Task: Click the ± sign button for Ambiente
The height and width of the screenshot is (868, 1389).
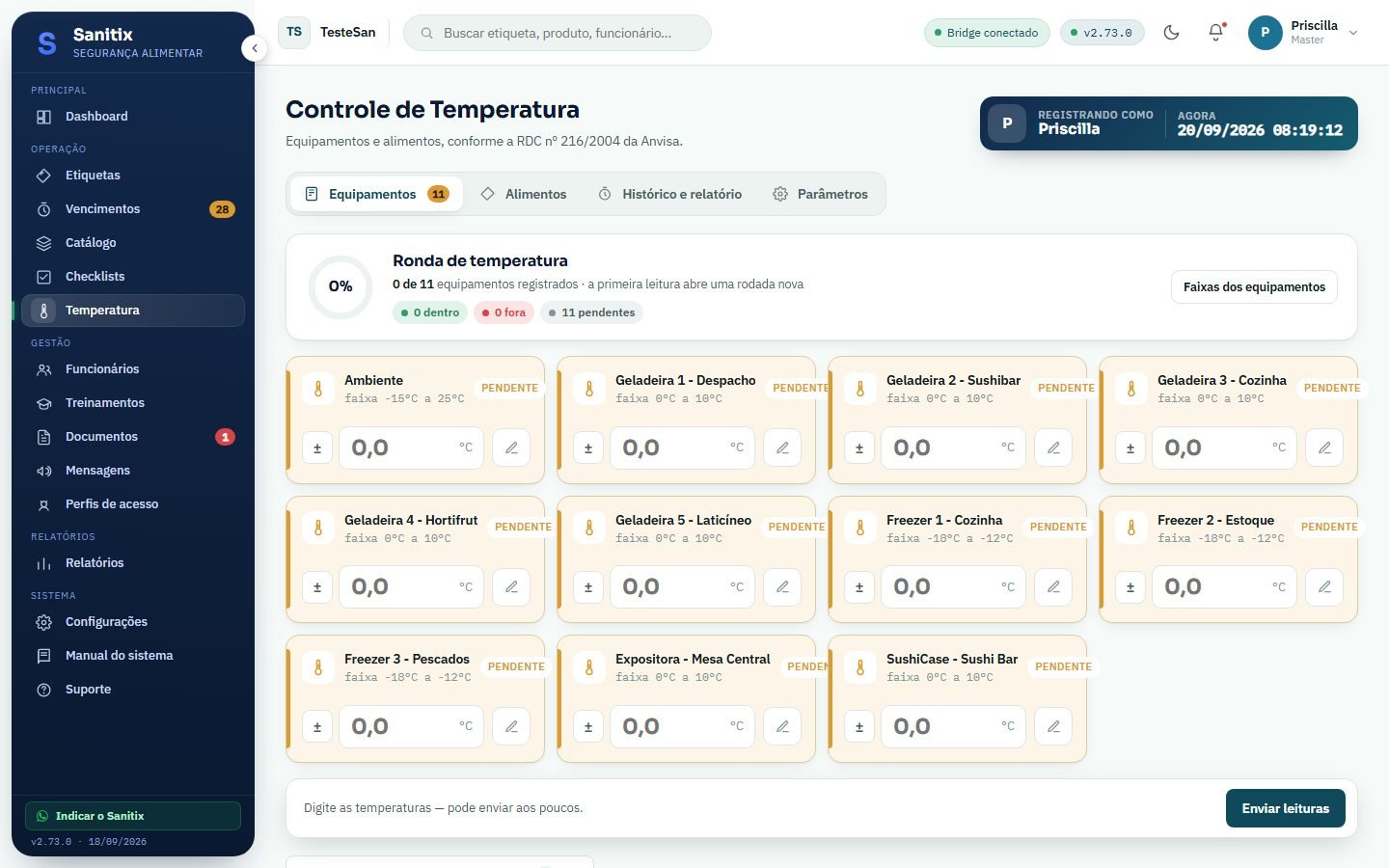Action: click(317, 448)
